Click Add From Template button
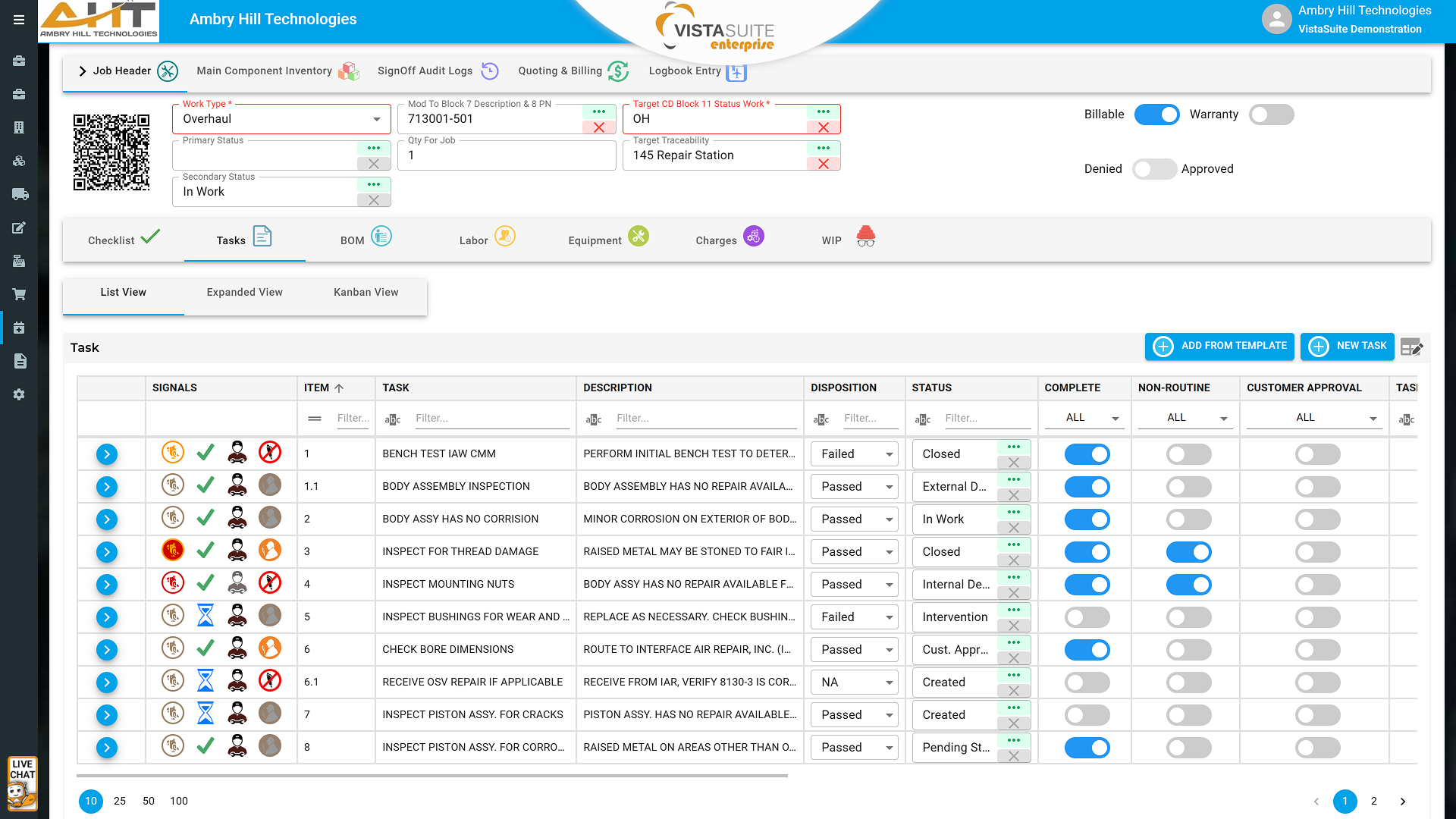The width and height of the screenshot is (1456, 819). tap(1219, 346)
